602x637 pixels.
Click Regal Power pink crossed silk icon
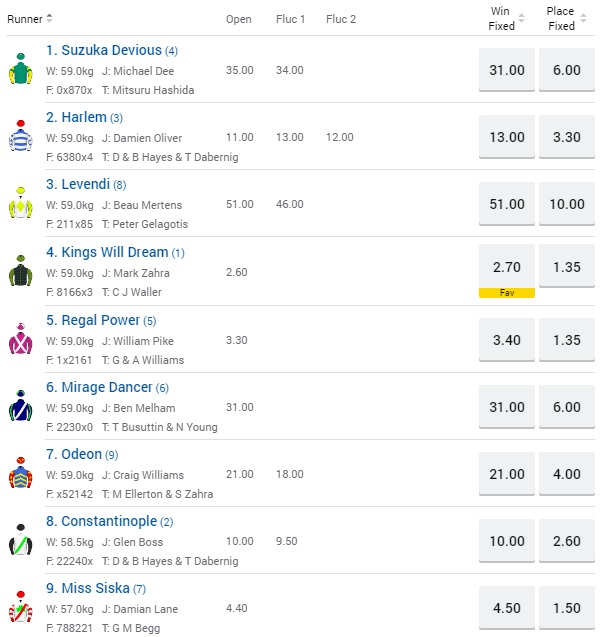(x=20, y=339)
